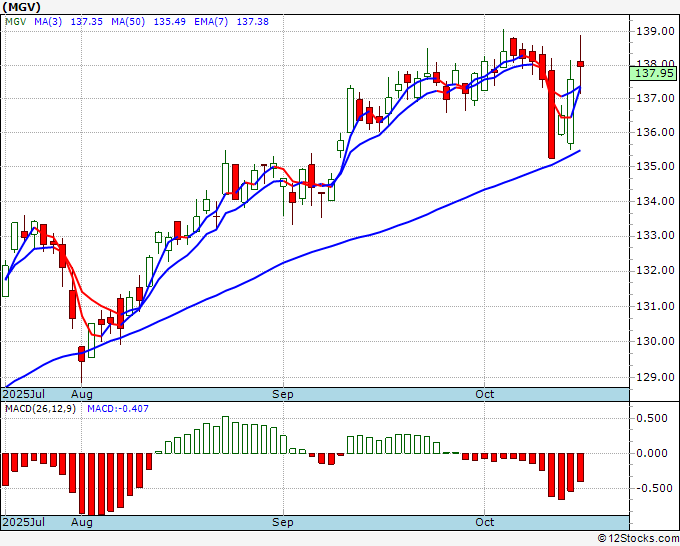Click 2025Jul on the MACD time axis
This screenshot has height=546, width=680.
click(23, 522)
